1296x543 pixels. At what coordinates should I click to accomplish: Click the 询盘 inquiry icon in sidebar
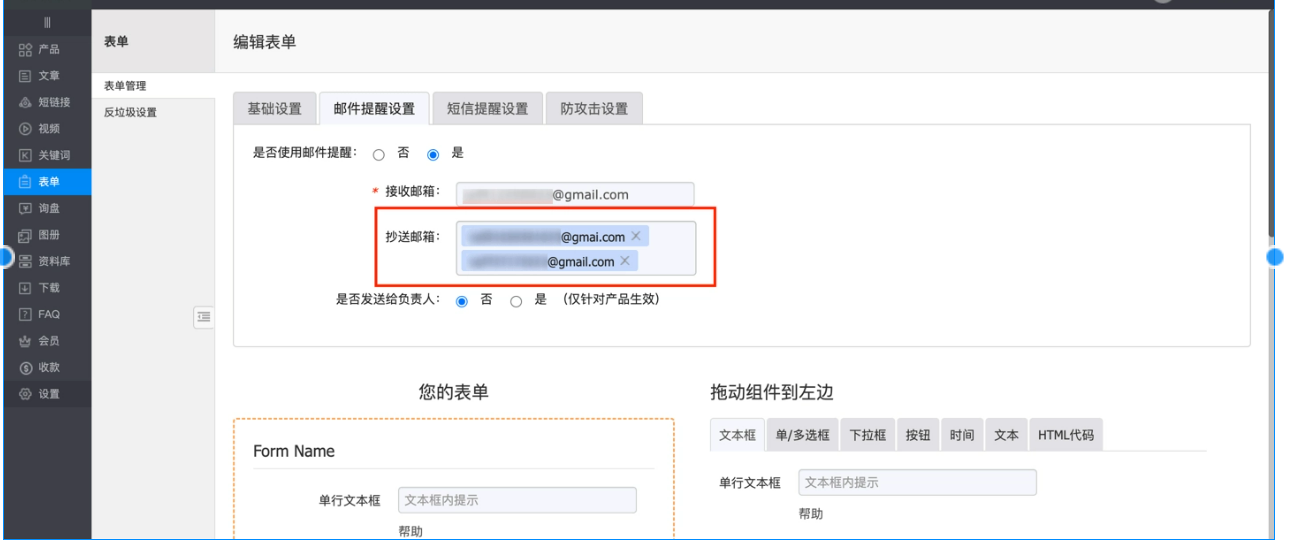pyautogui.click(x=26, y=208)
